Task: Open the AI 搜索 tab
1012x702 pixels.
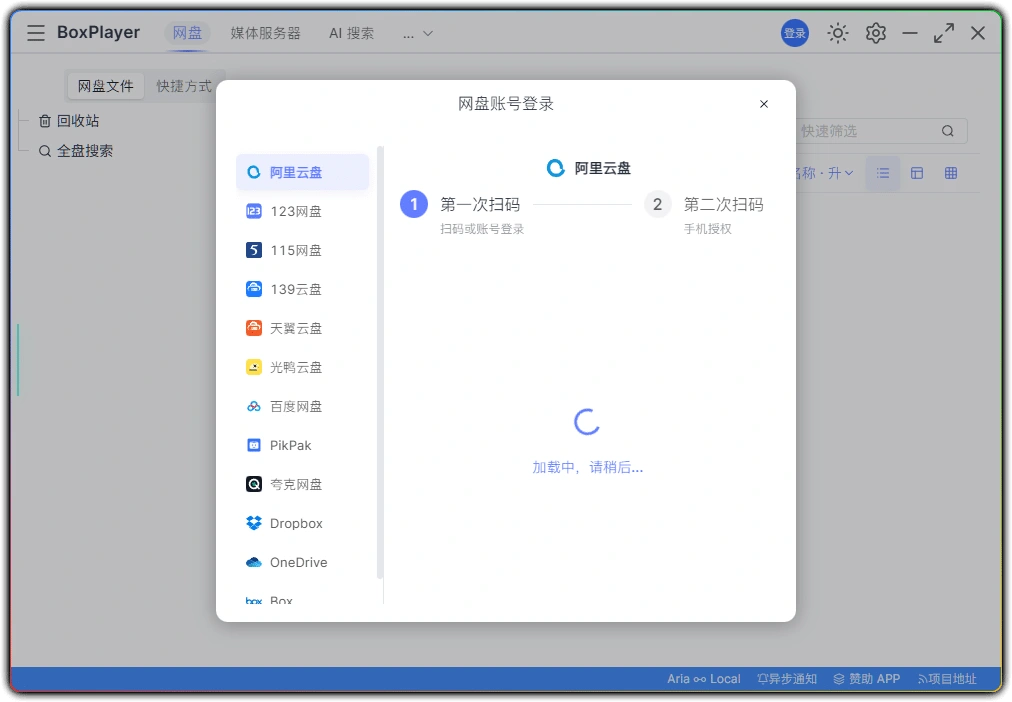Action: [x=351, y=33]
